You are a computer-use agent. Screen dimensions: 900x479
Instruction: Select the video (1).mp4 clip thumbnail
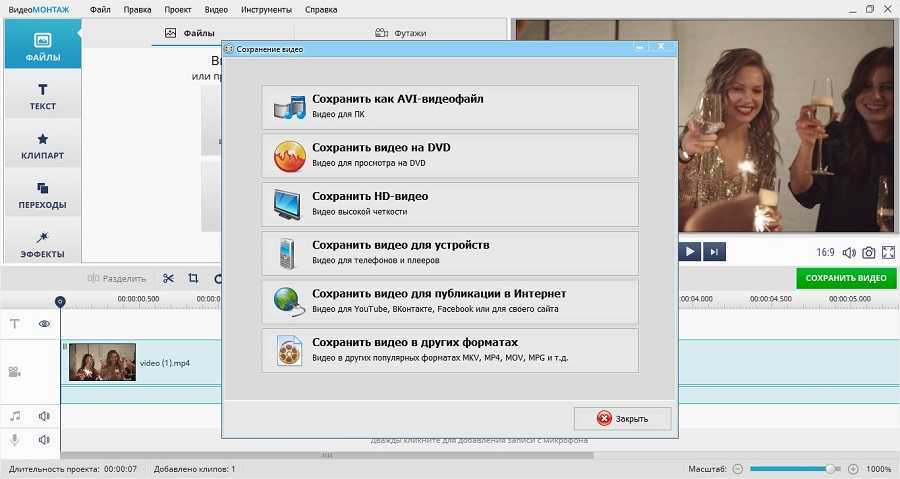102,362
